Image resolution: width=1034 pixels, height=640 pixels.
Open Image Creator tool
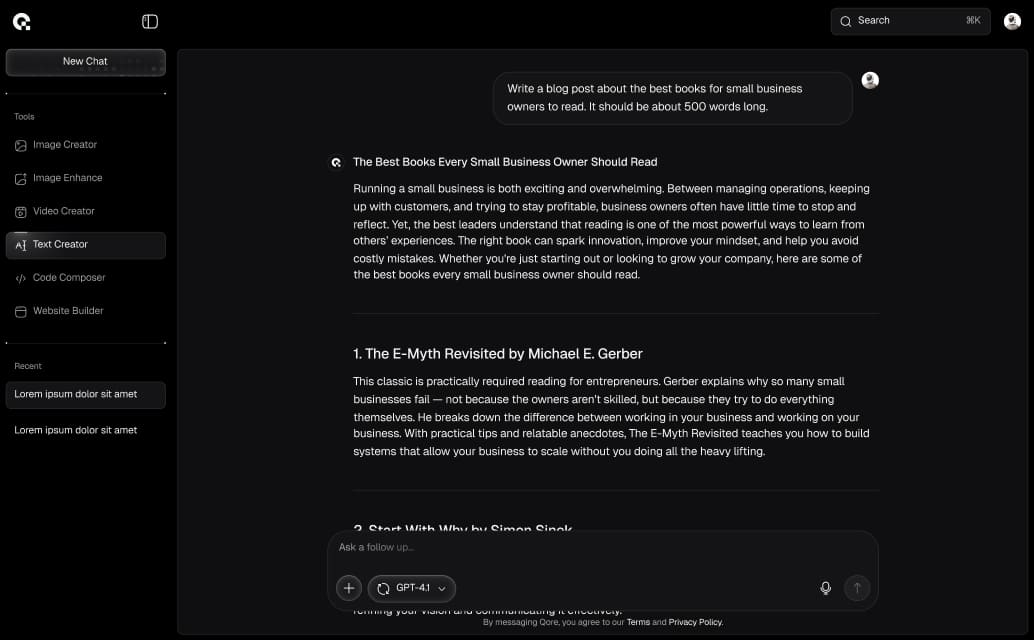pos(64,145)
